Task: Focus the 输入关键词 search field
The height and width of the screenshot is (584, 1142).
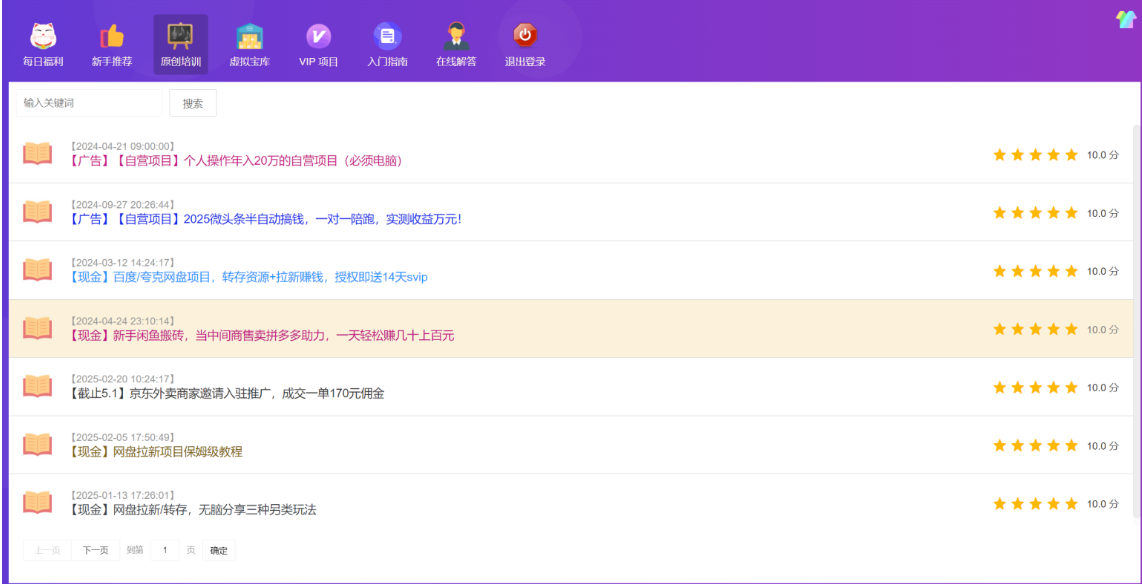Action: pos(88,103)
